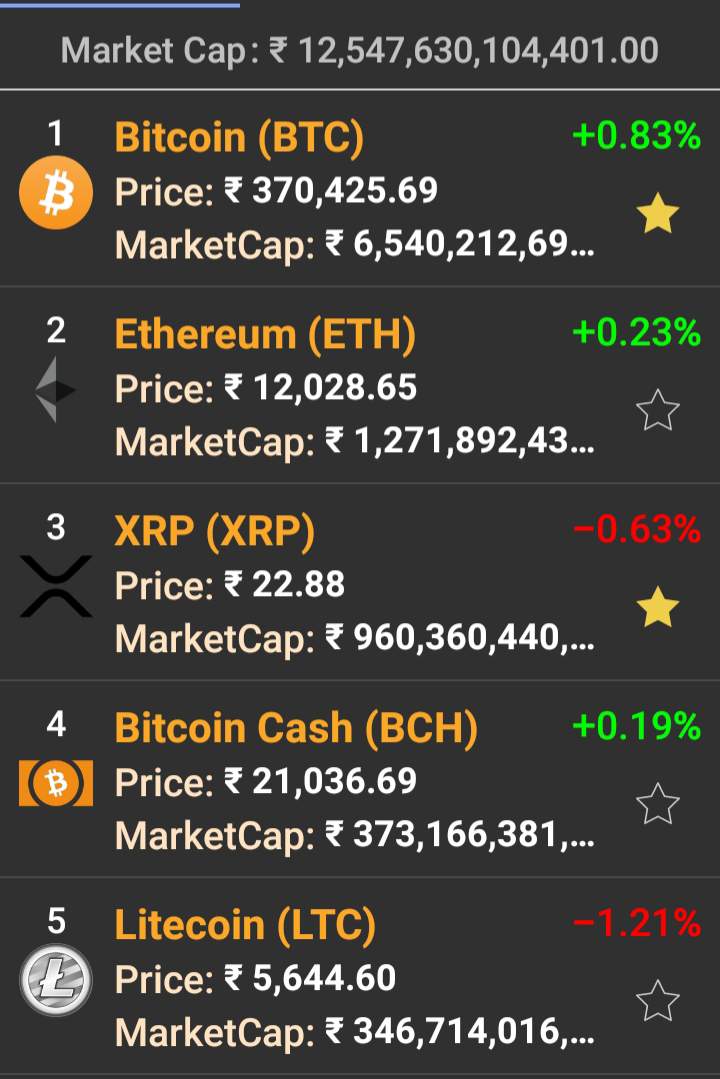Click the Bitcoin Cash logo icon
The height and width of the screenshot is (1079, 720).
(x=56, y=783)
